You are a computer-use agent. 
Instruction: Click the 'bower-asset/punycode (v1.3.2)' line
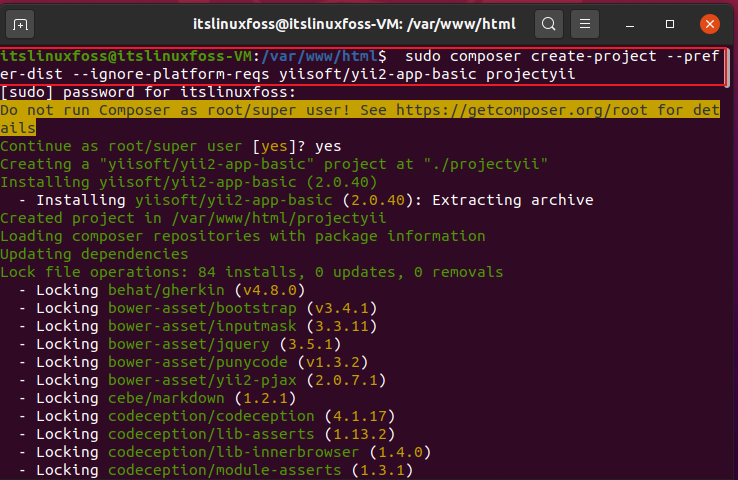point(193,362)
